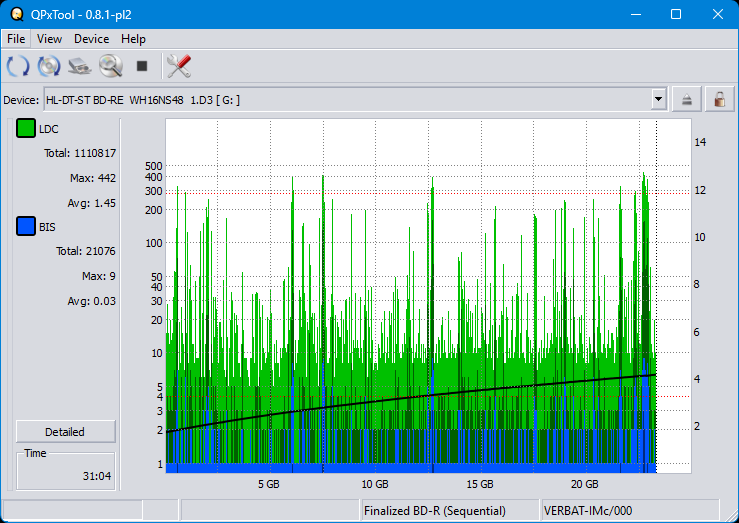The image size is (739, 523).
Task: Open the Device menu
Action: (x=91, y=39)
